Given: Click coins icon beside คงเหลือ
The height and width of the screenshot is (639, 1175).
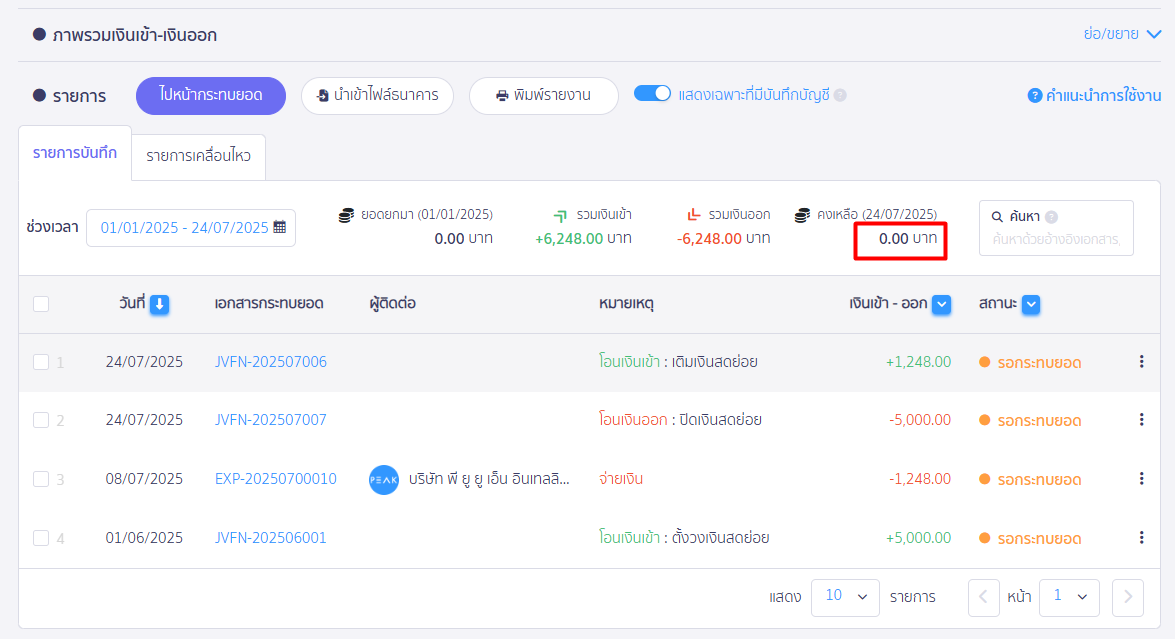Looking at the screenshot, I should point(802,215).
